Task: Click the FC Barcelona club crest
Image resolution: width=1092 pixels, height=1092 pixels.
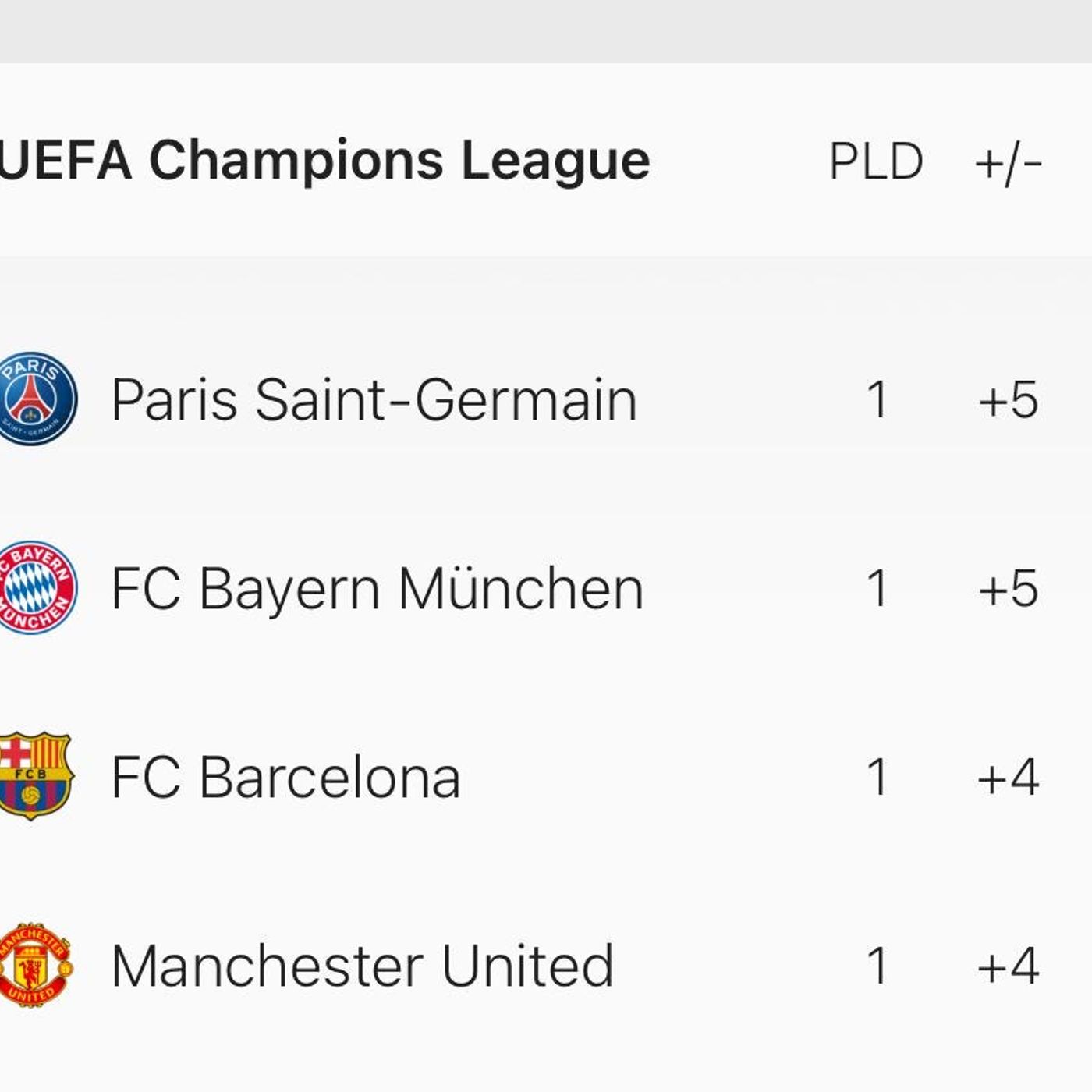Action: (36, 775)
